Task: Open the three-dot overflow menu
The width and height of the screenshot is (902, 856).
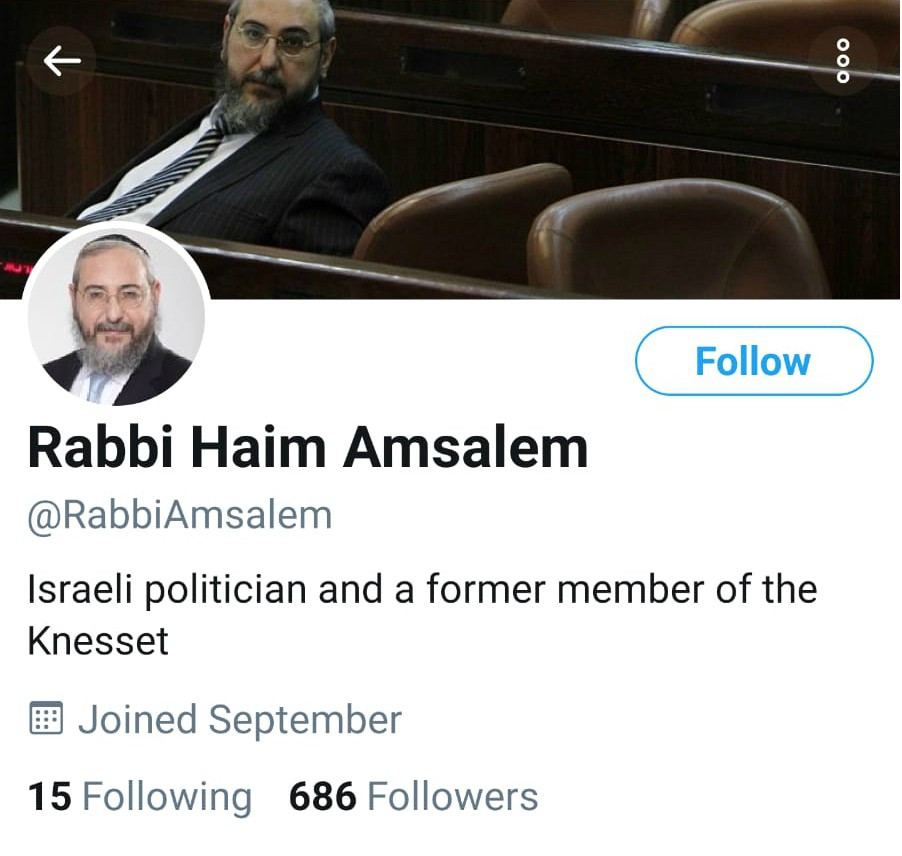Action: pos(842,61)
